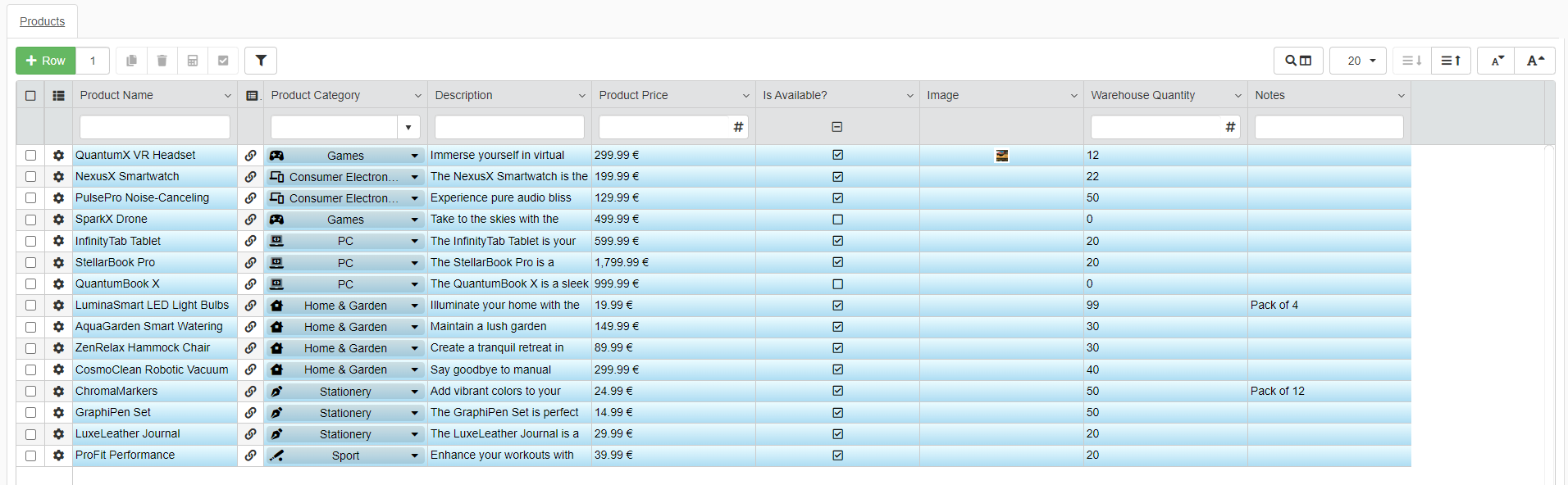Click link icon for StellarBook Pro row
The height and width of the screenshot is (485, 1568).
(250, 263)
